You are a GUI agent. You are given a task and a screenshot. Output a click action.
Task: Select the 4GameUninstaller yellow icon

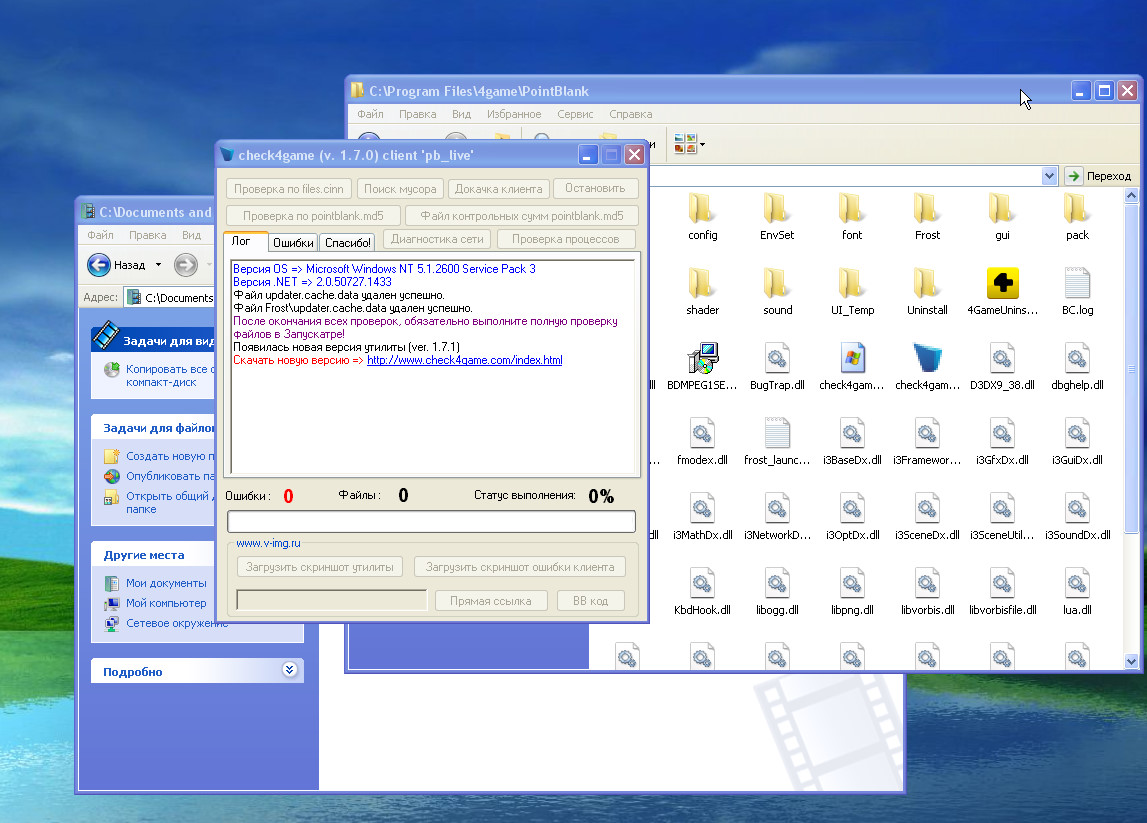[1002, 284]
